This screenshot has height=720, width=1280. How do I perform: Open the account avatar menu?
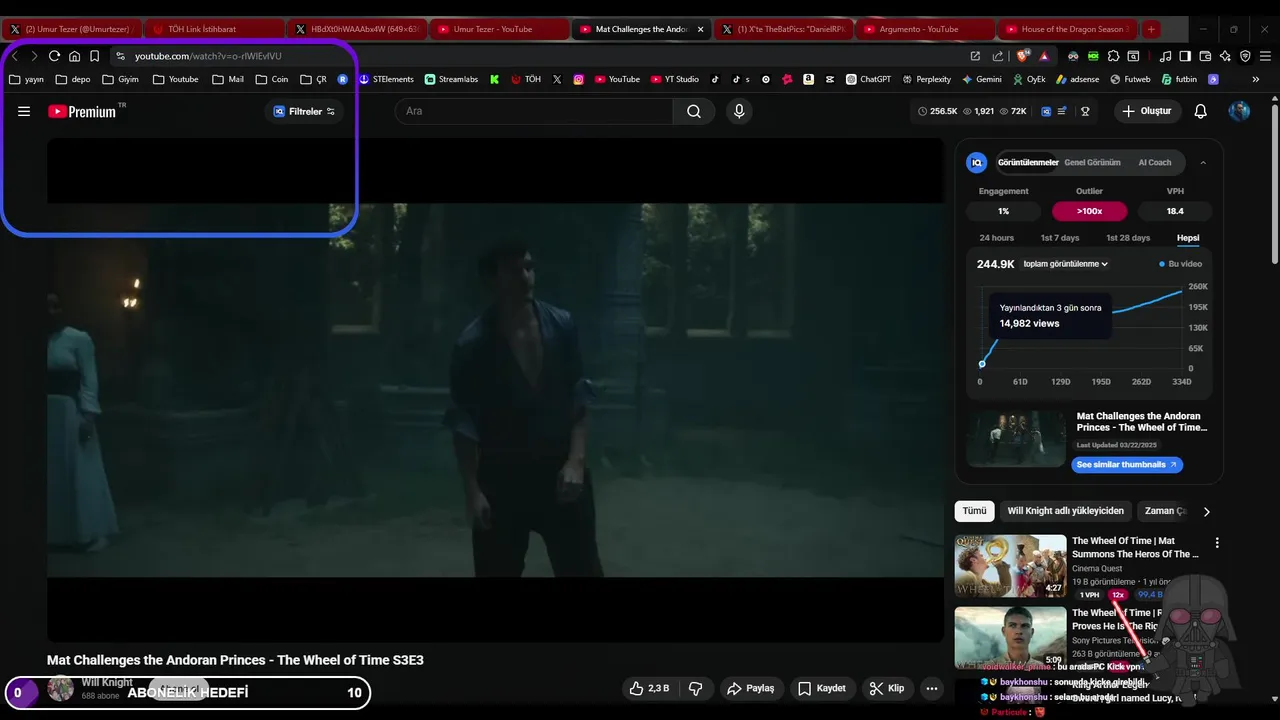[1239, 111]
